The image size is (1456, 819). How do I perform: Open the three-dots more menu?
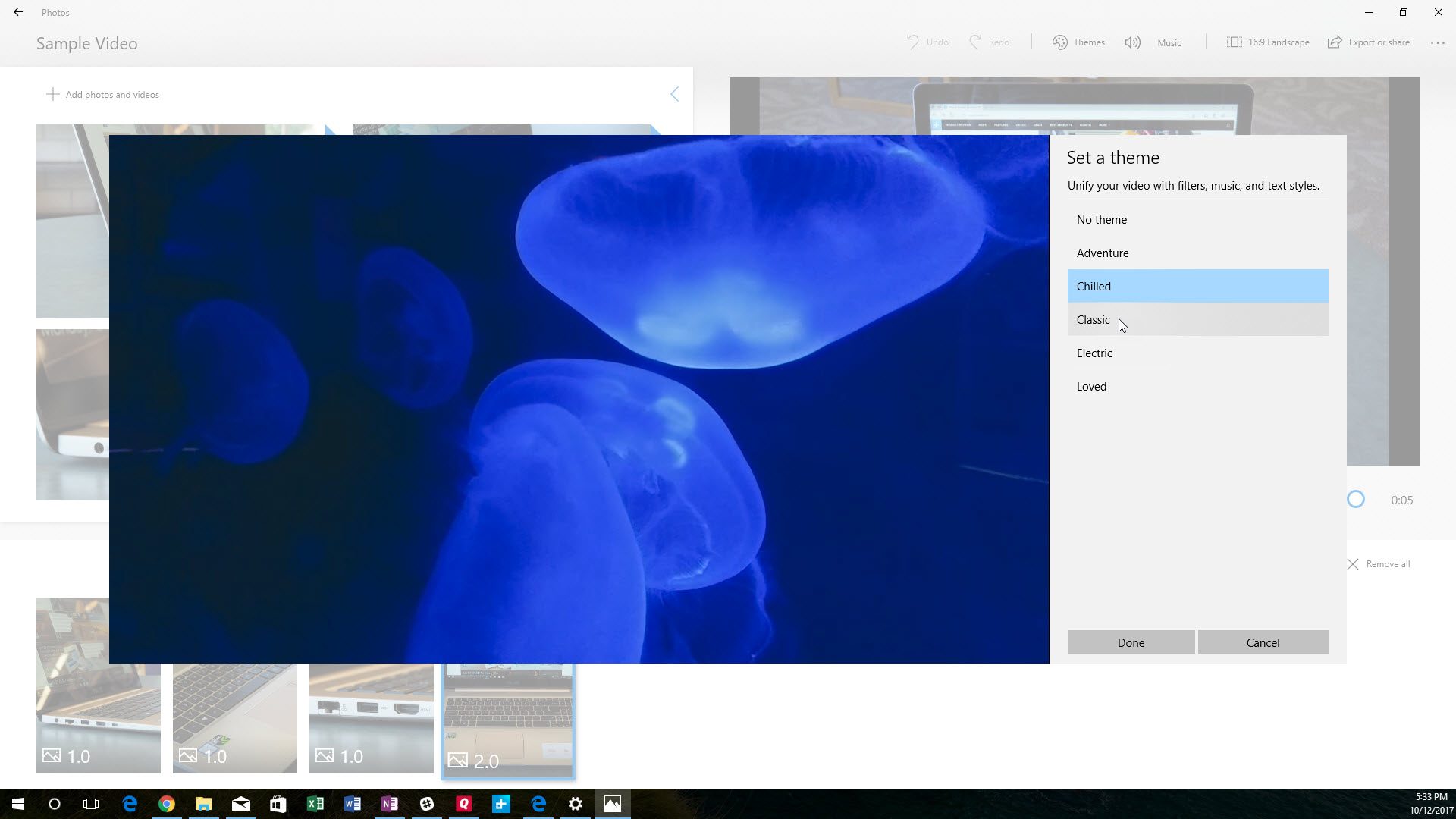pos(1438,42)
